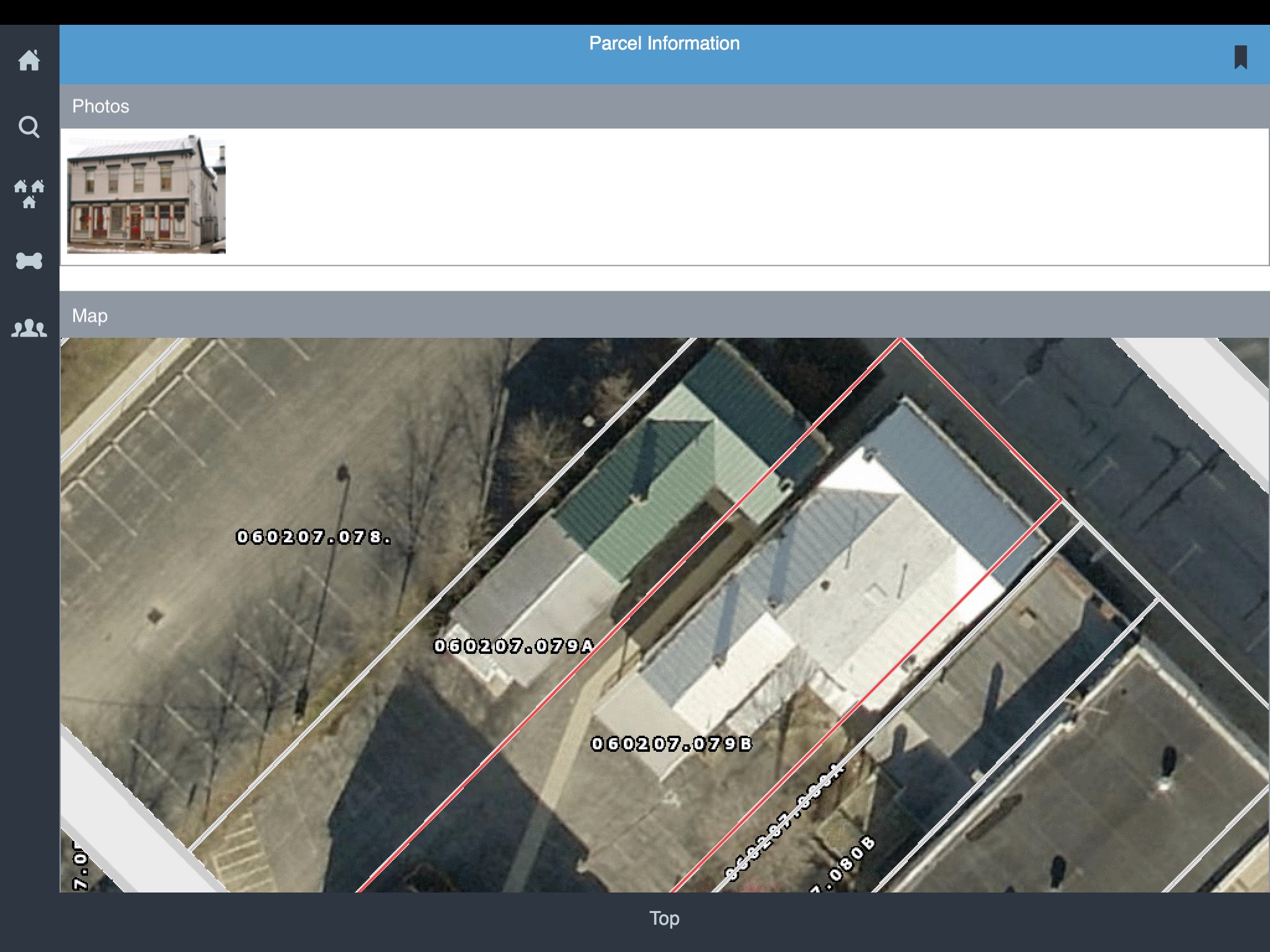Image resolution: width=1270 pixels, height=952 pixels.
Task: Select the dog bone sidebar icon
Action: pos(29,260)
